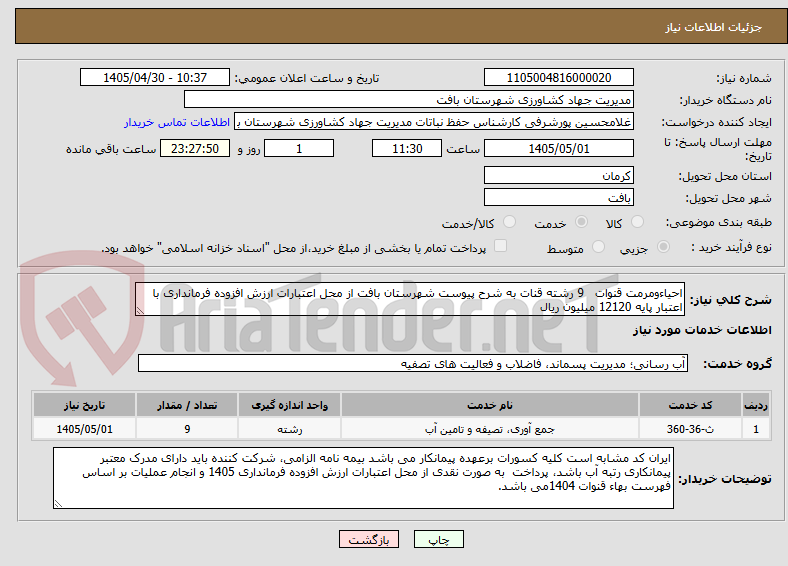Open the اطلاعات تماس خریدار link

point(177,122)
